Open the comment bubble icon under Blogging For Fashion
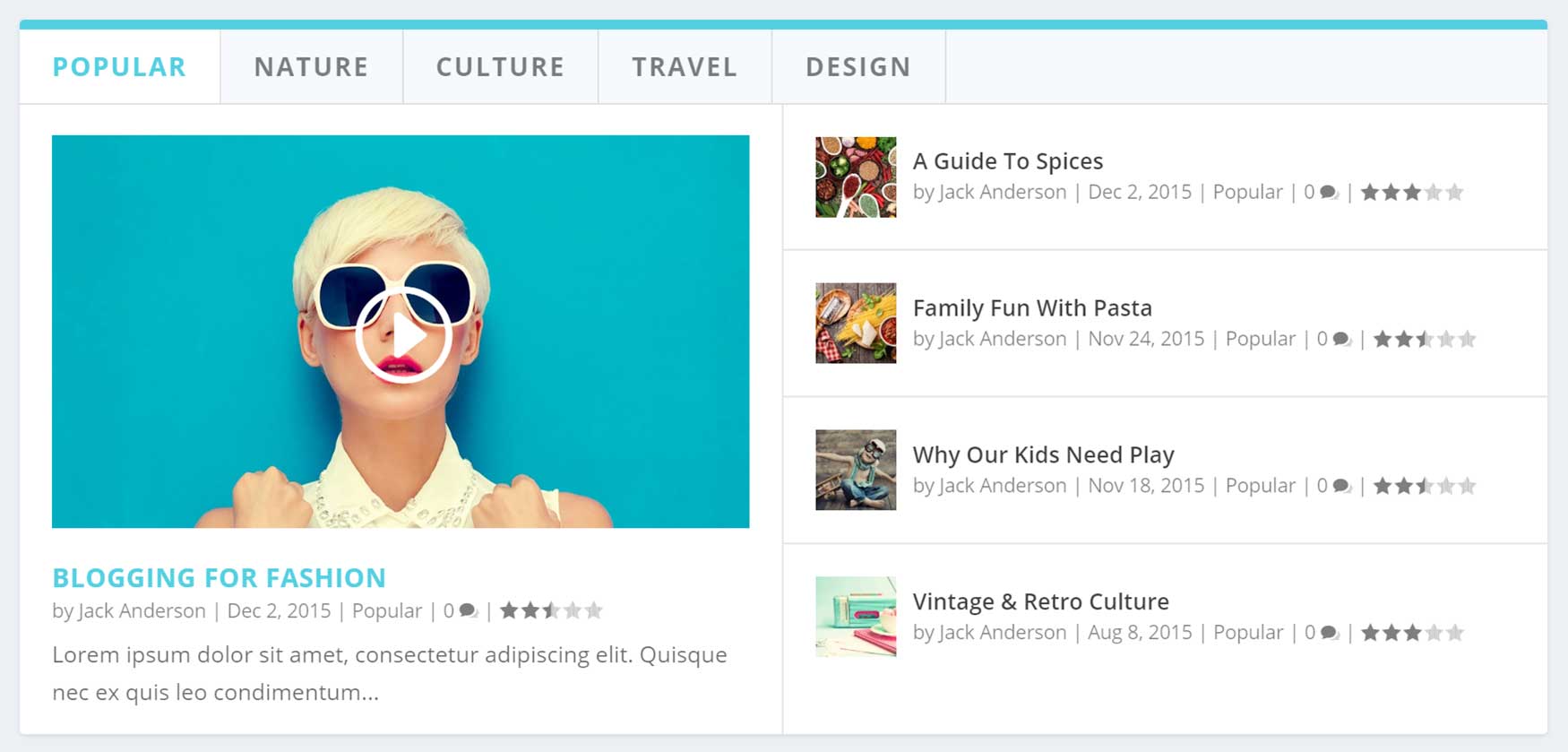Viewport: 1568px width, 752px height. click(x=468, y=611)
